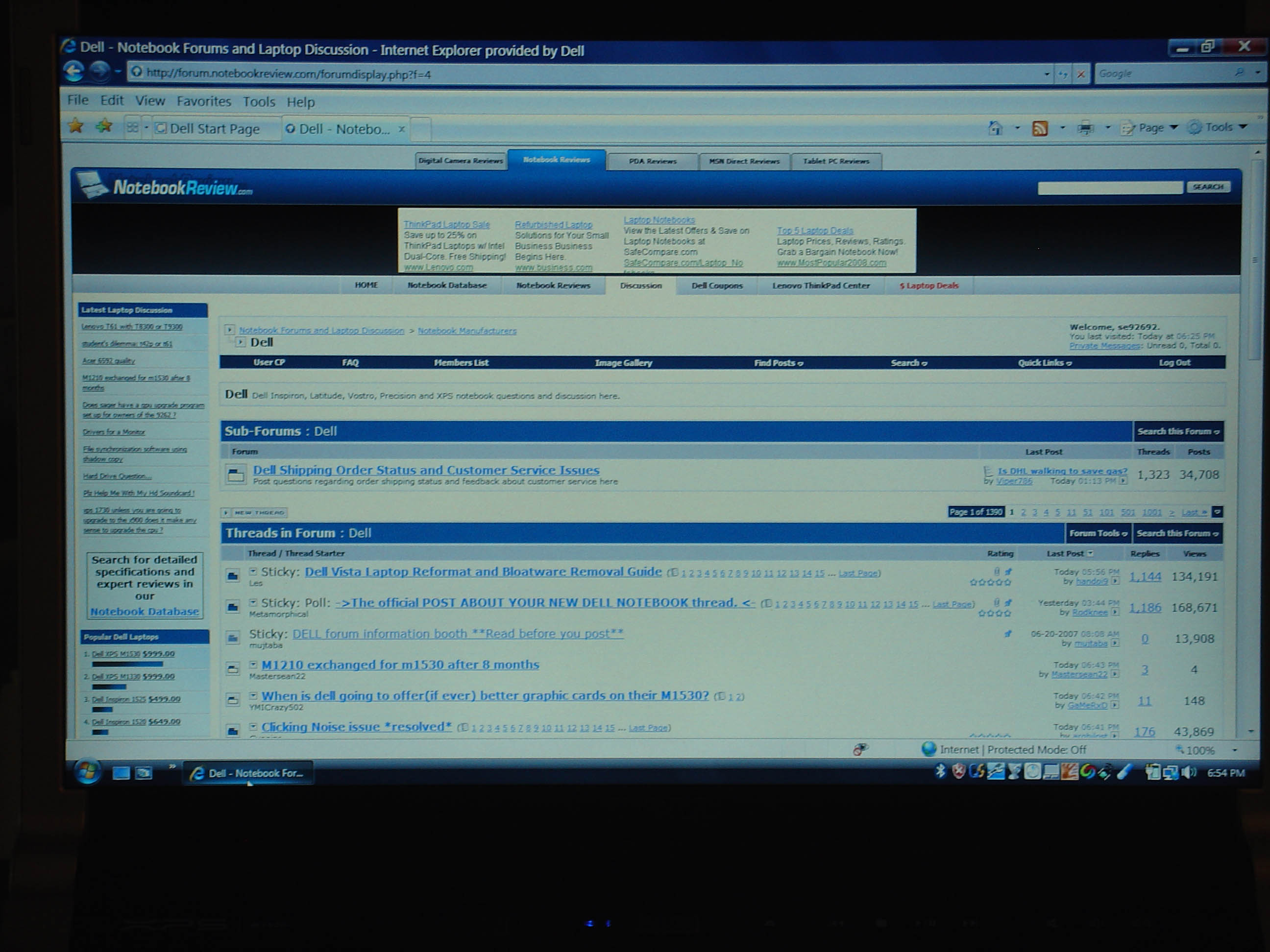
Task: Open the View menu
Action: coord(150,101)
